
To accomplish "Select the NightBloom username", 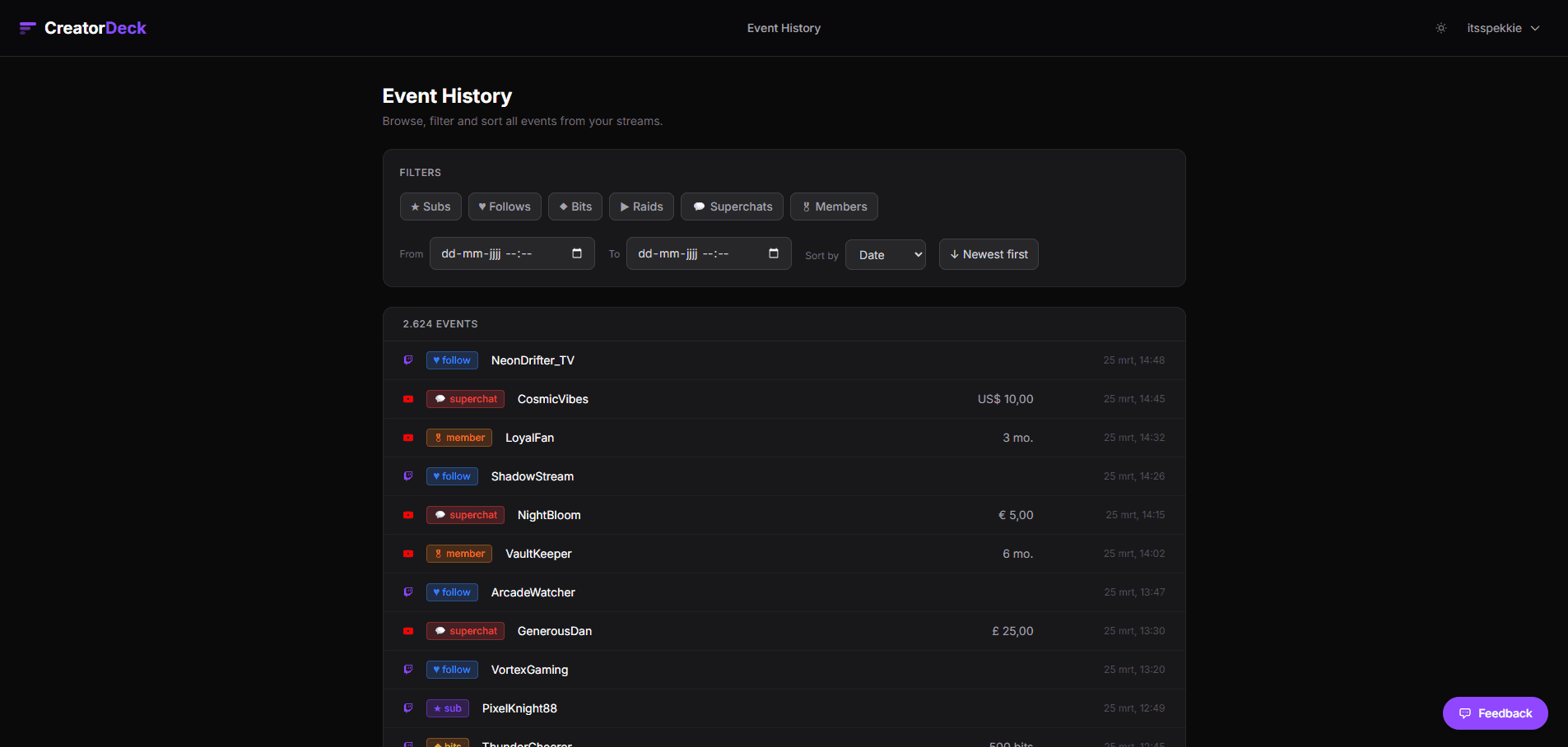I will click(x=549, y=515).
